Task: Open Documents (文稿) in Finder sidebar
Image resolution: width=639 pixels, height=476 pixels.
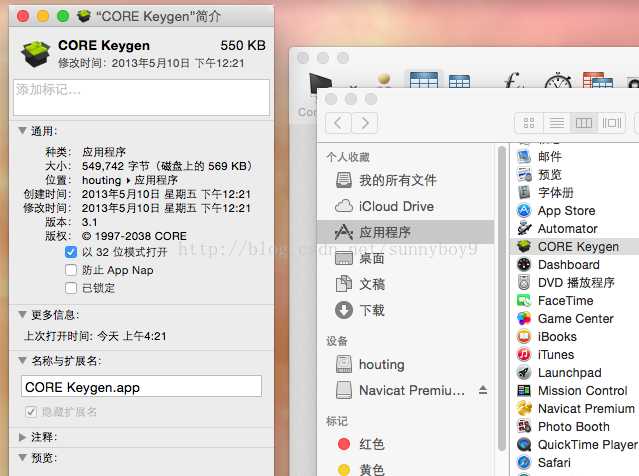Action: (x=405, y=284)
